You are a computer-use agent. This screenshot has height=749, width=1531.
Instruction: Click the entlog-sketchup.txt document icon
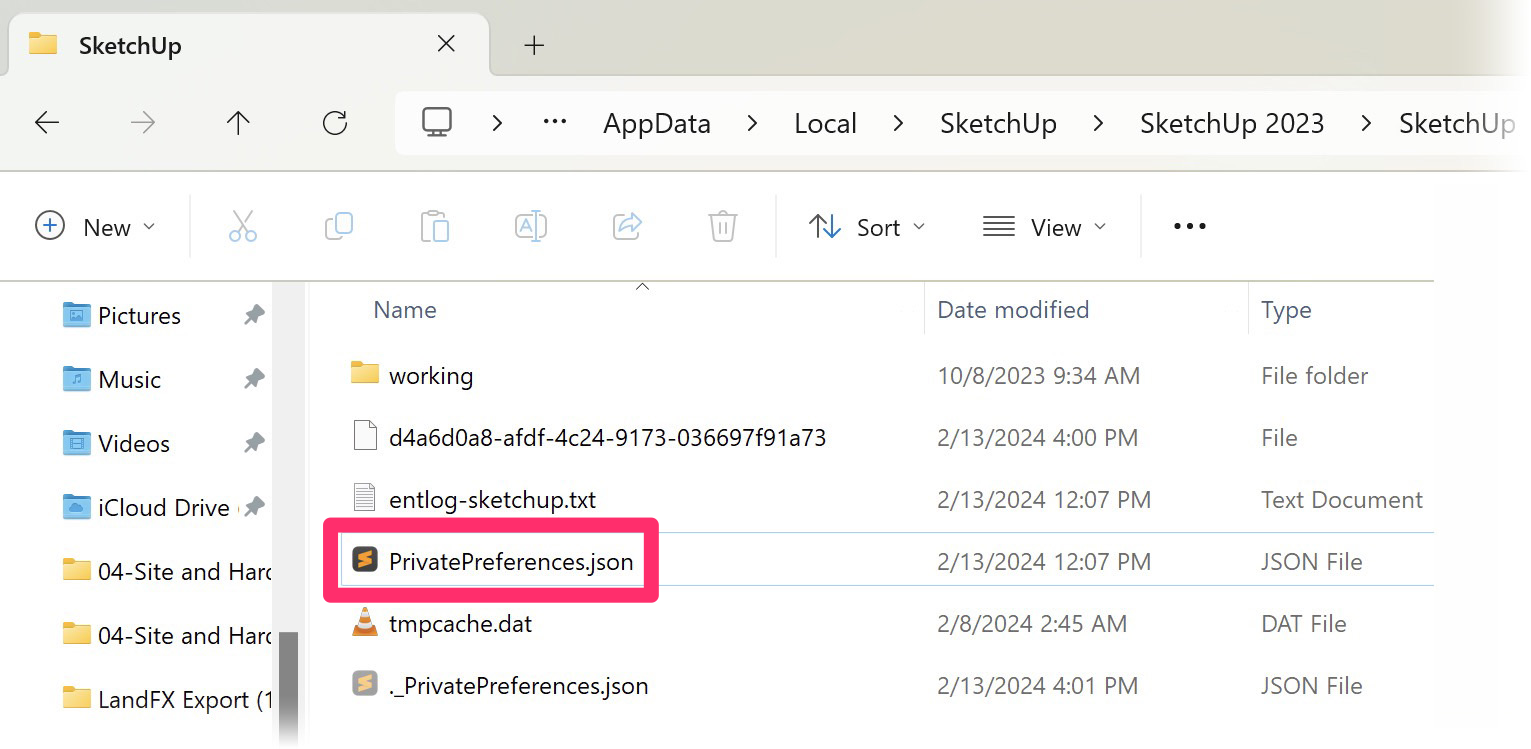365,498
